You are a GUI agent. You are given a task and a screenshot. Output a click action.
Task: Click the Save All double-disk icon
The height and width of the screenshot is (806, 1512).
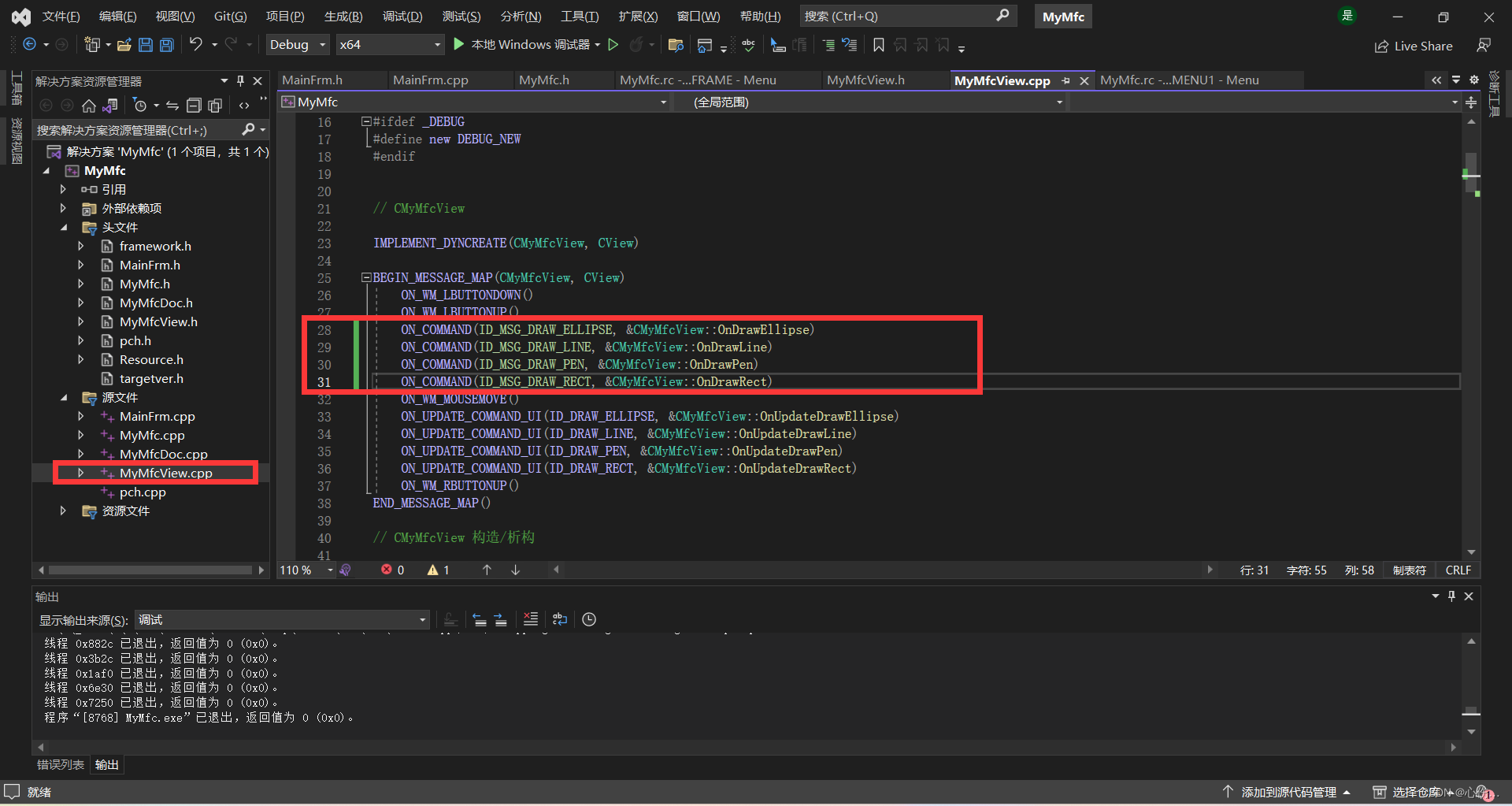point(167,45)
